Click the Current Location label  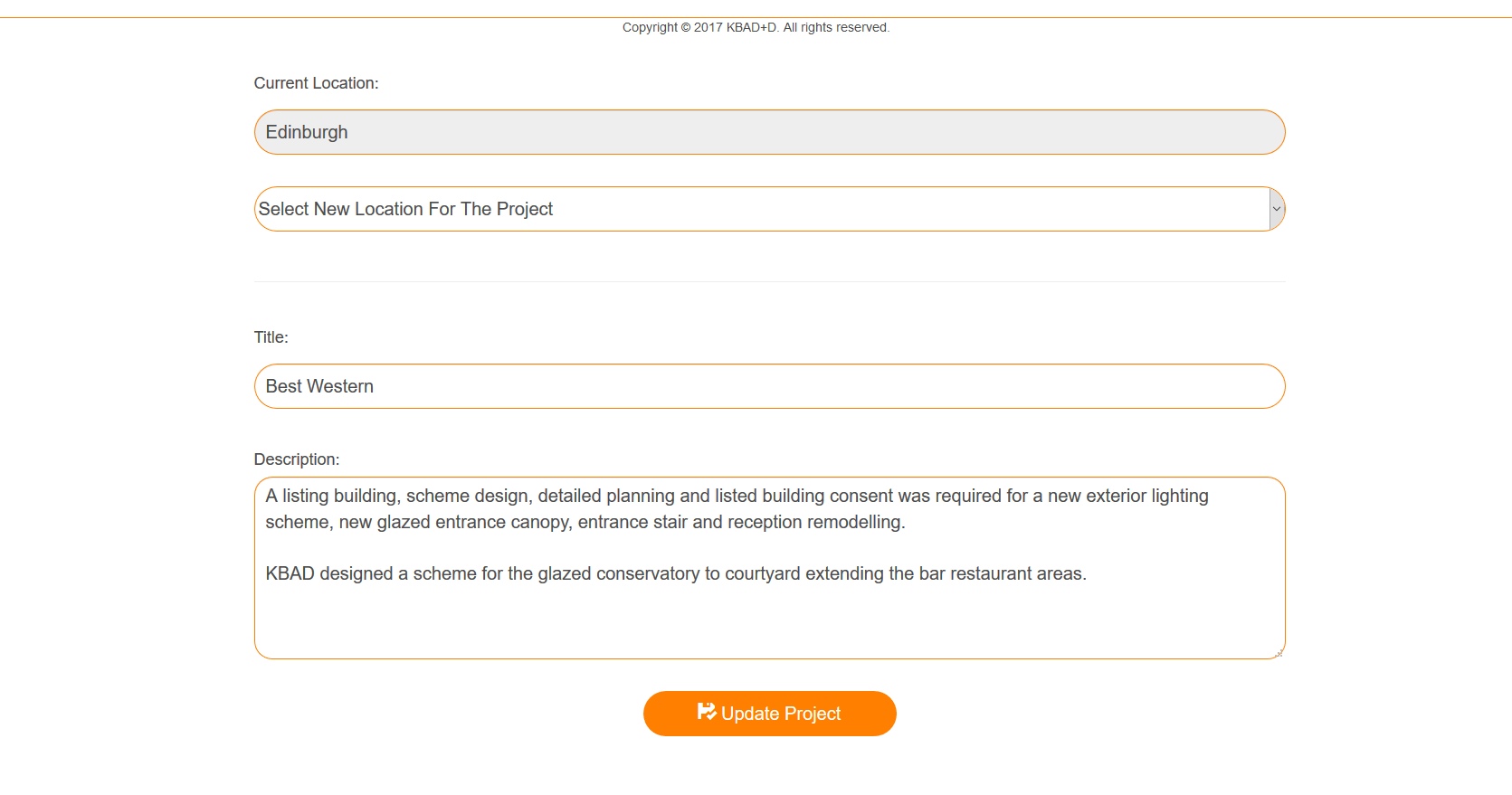[316, 83]
